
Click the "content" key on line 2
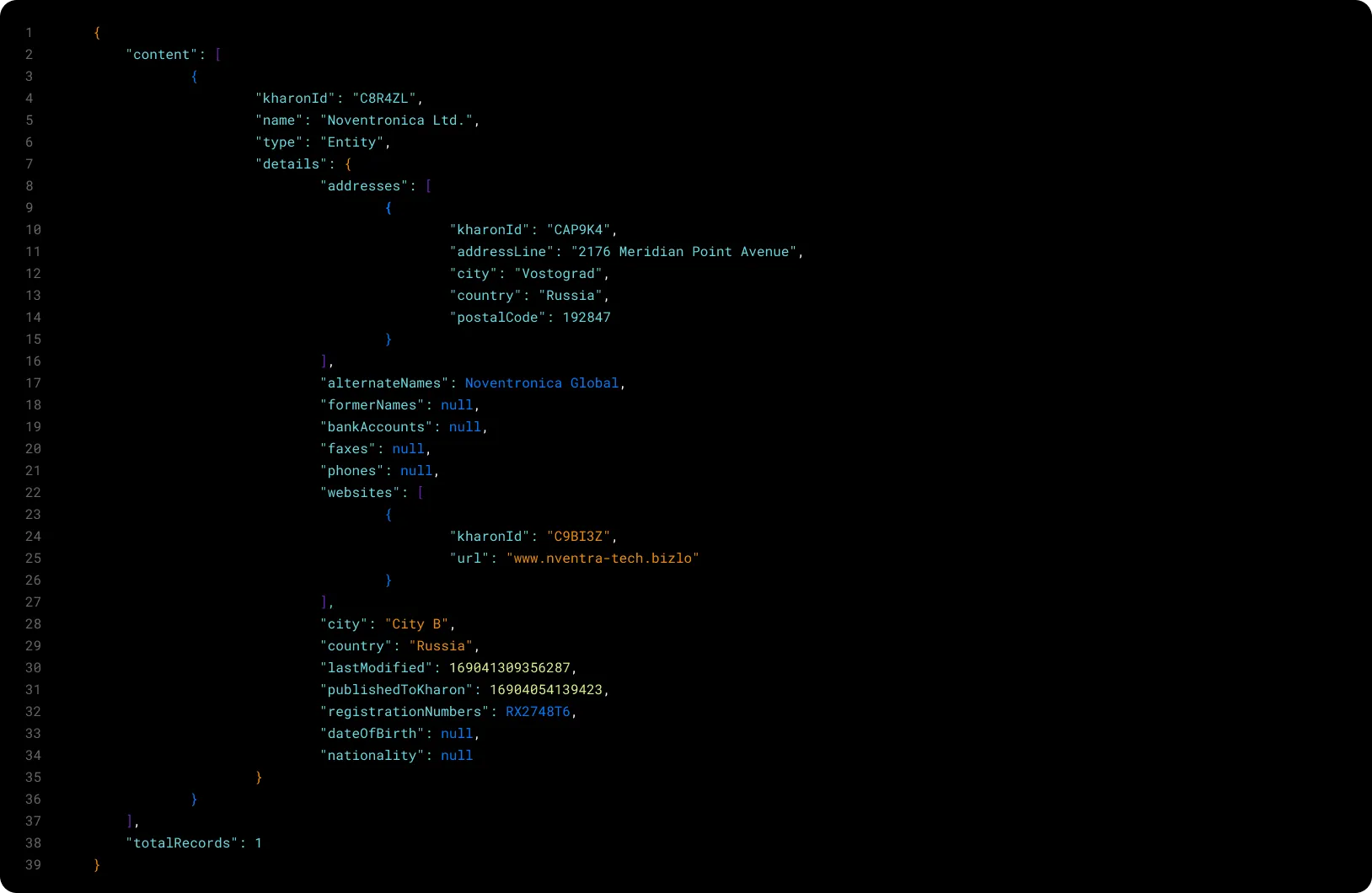coord(162,55)
